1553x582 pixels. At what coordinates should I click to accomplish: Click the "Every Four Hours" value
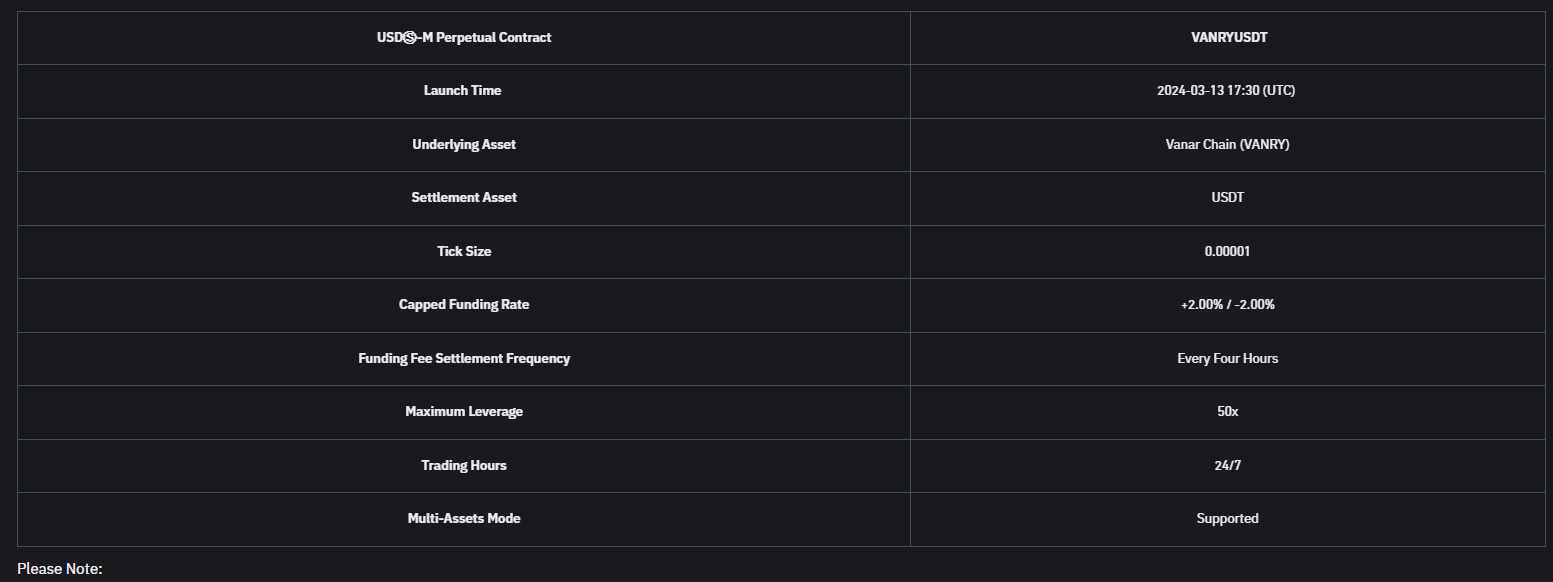click(1227, 359)
